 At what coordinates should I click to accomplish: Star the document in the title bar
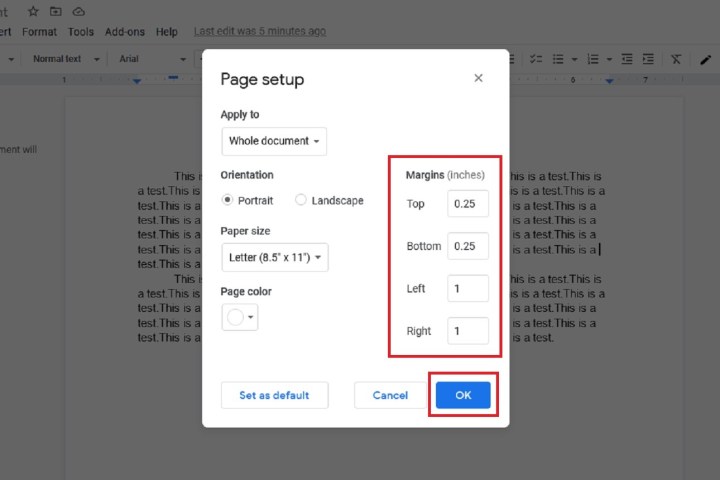pos(33,11)
